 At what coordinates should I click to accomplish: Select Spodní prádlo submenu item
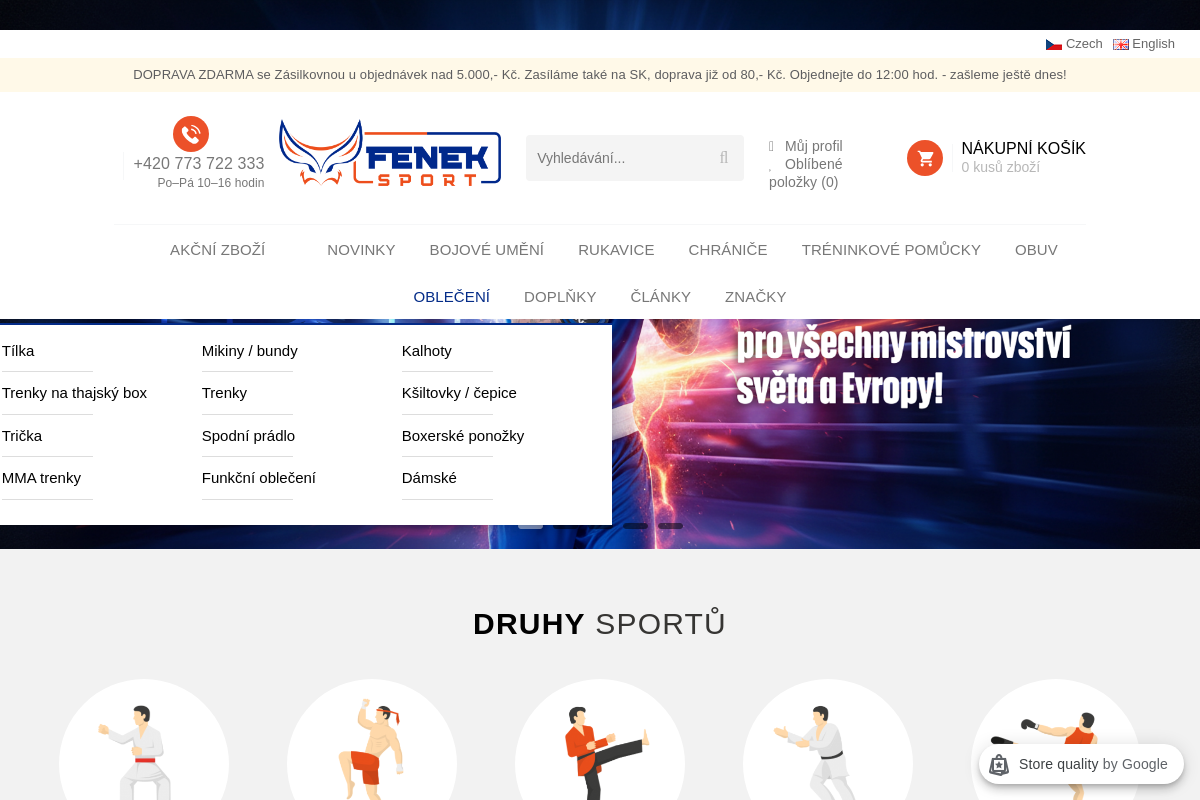point(248,436)
